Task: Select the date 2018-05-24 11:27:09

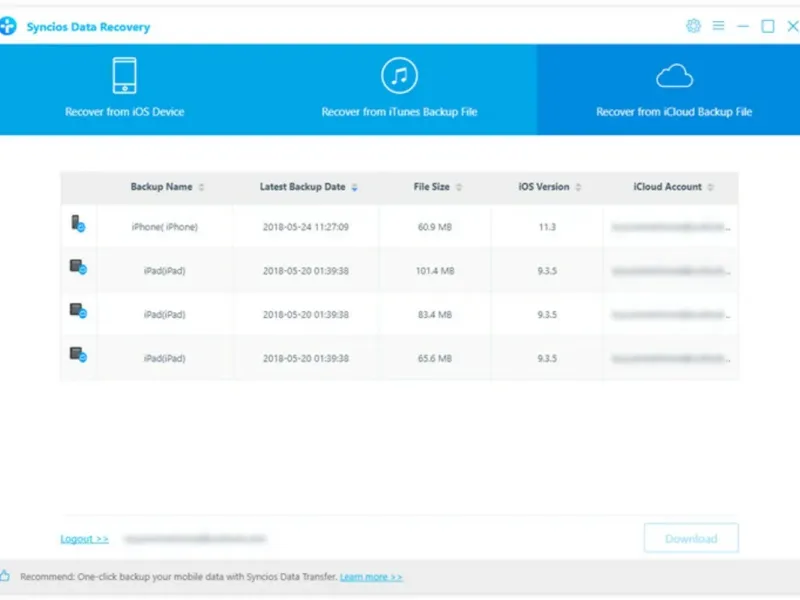Action: pos(306,227)
